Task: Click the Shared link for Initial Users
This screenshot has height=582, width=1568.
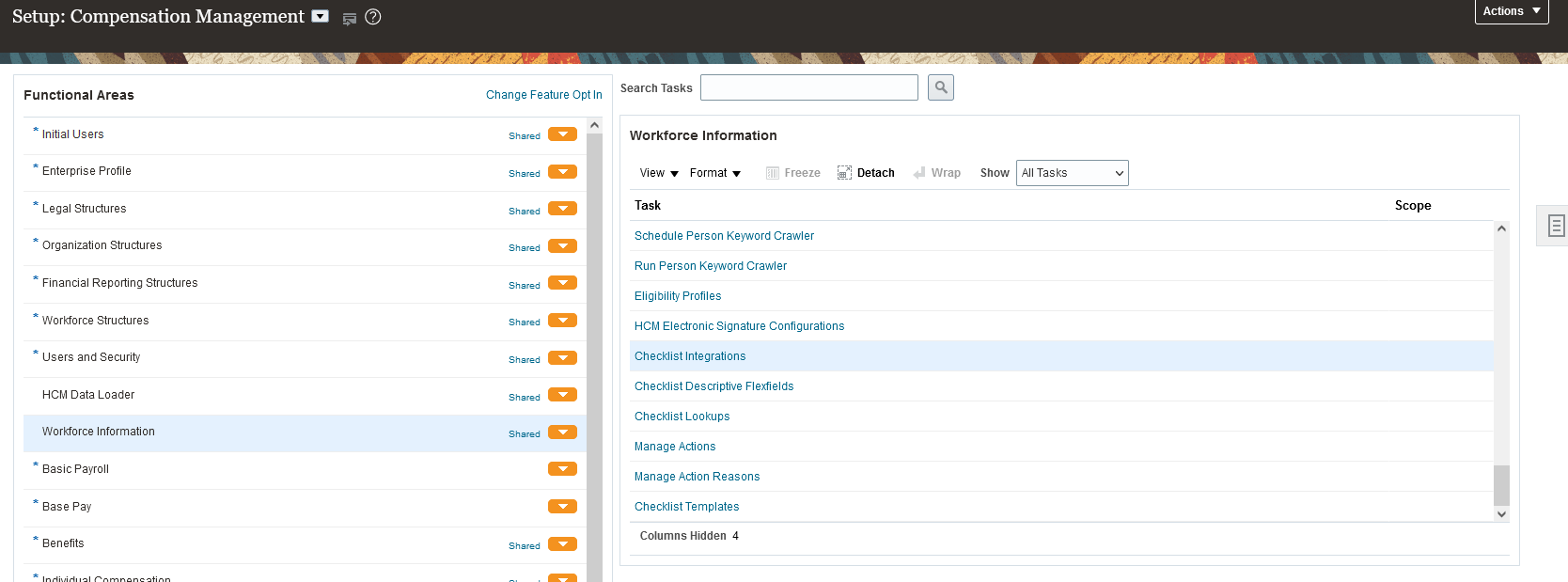Action: pyautogui.click(x=525, y=136)
